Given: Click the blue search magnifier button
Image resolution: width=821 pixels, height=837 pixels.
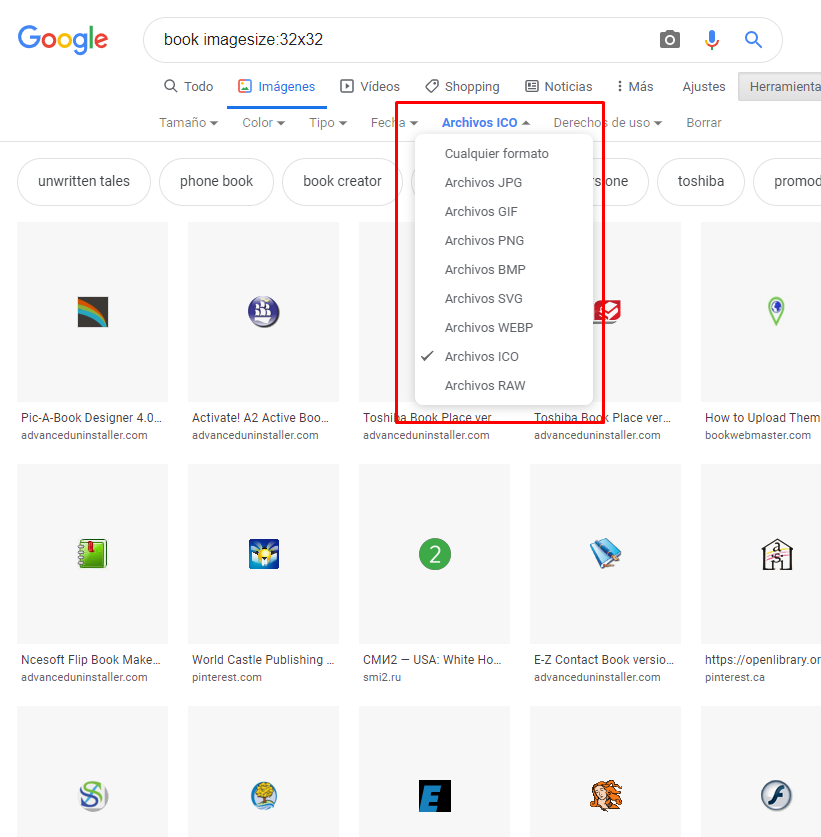Looking at the screenshot, I should click(753, 40).
